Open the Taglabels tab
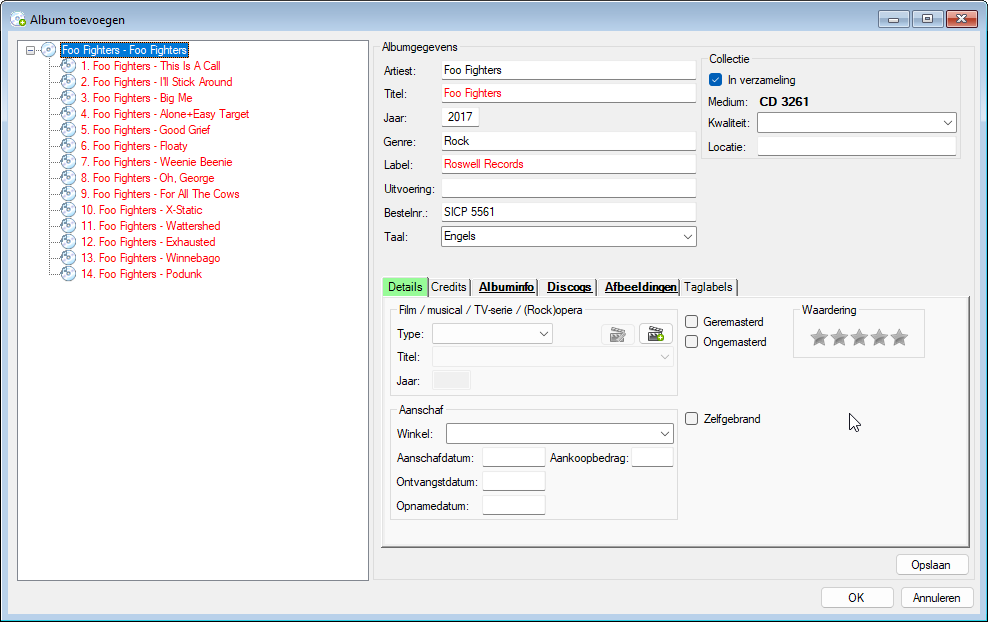 pos(708,287)
